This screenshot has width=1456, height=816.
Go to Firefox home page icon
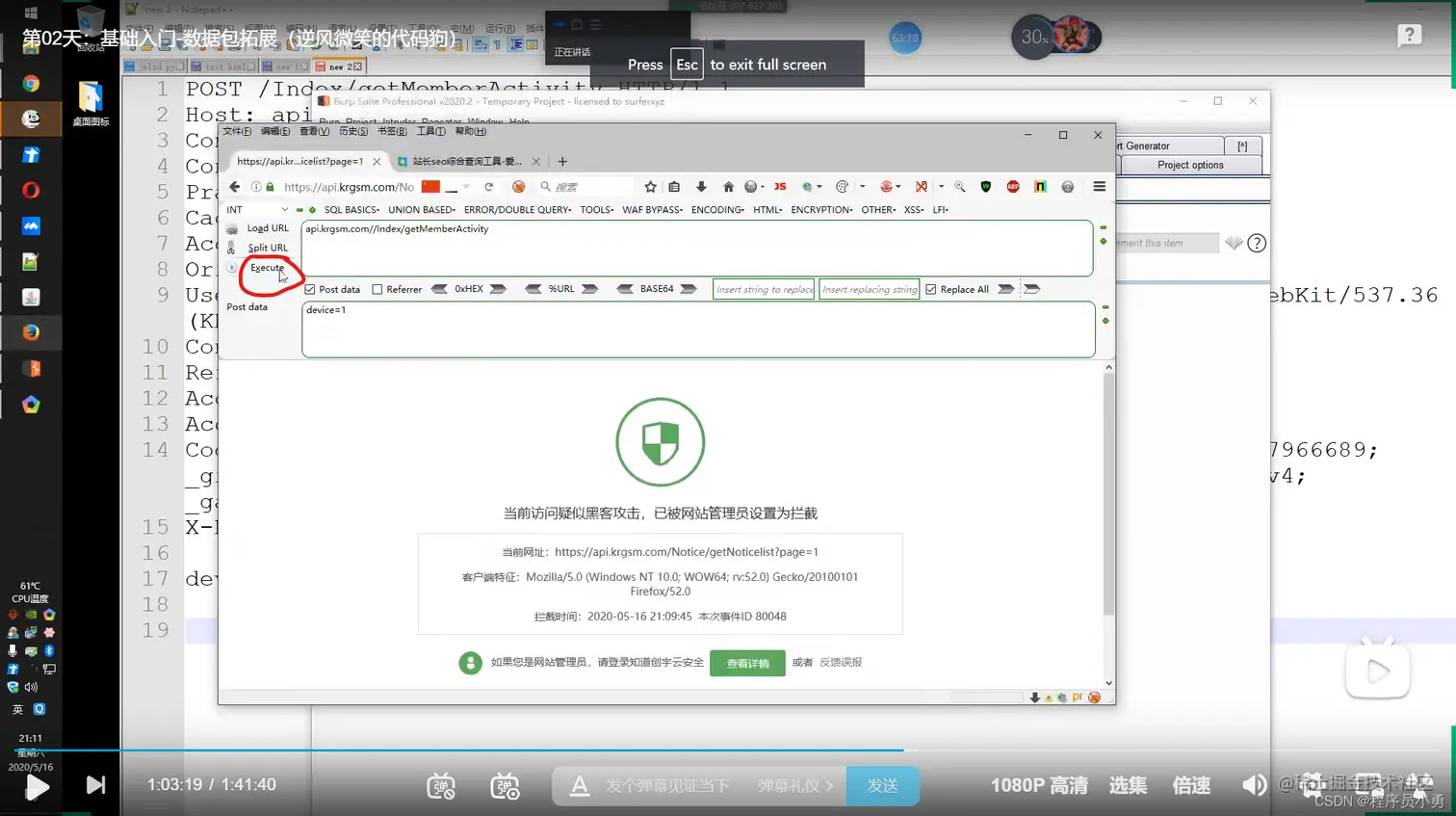tap(728, 187)
